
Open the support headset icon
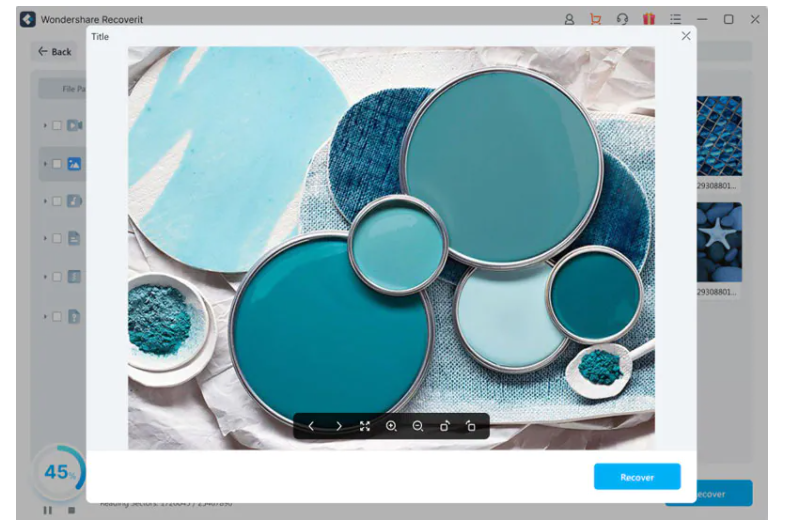pyautogui.click(x=622, y=19)
